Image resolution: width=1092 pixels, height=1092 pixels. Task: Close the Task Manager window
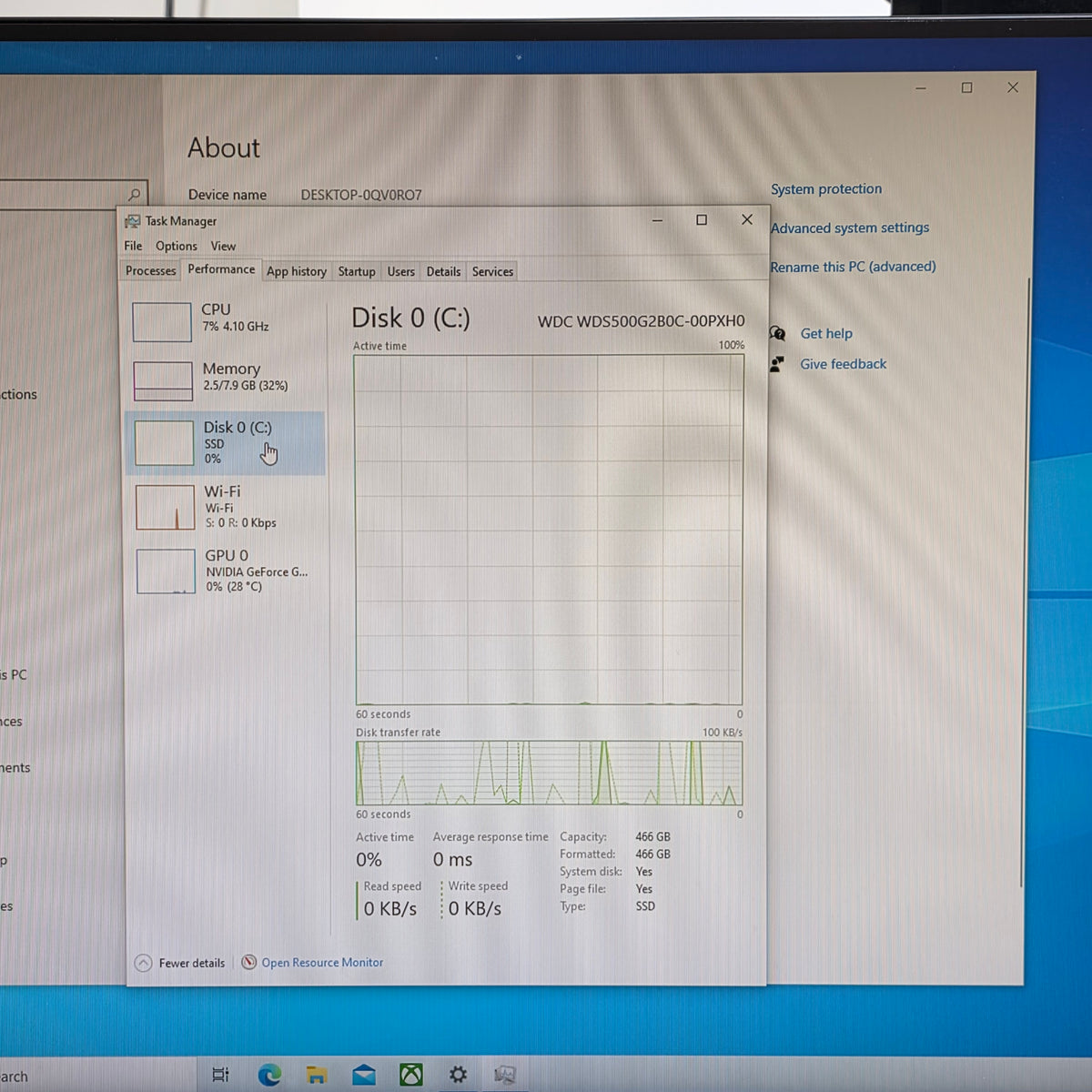point(747,219)
